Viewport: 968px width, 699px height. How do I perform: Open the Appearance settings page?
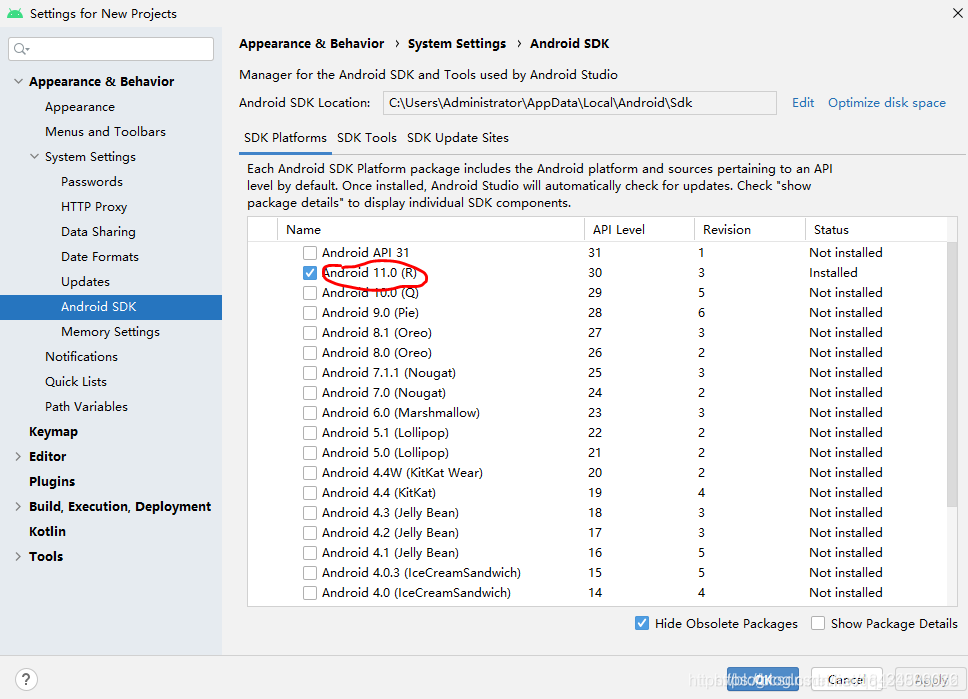[80, 107]
